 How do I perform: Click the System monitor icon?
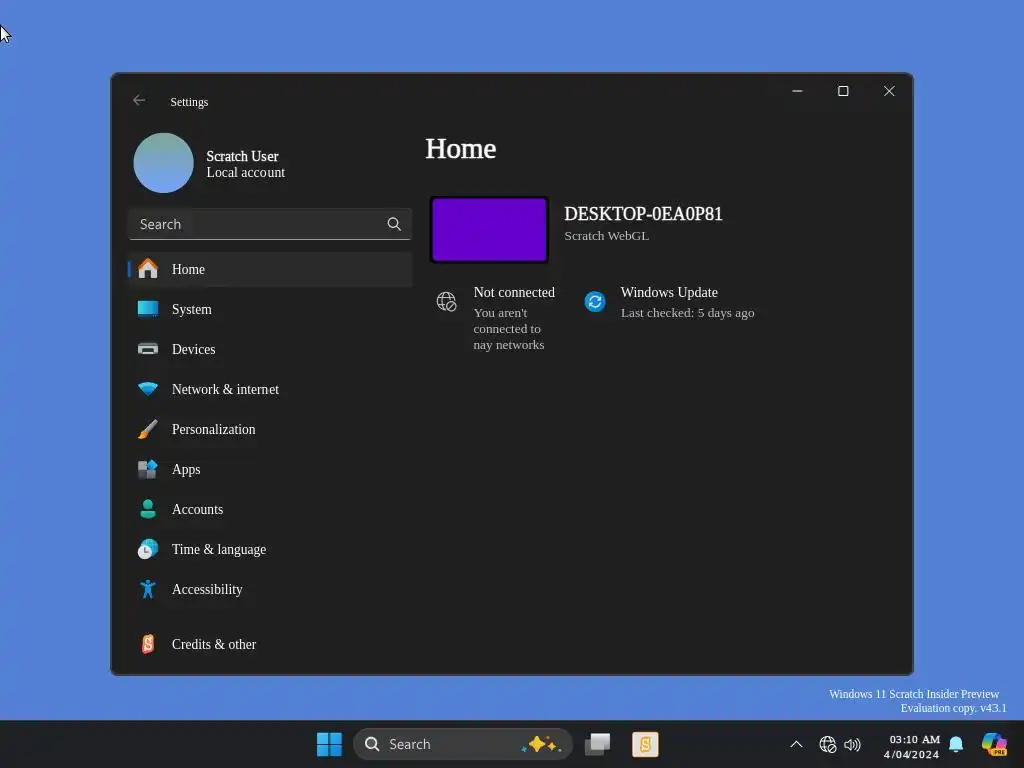coord(148,309)
